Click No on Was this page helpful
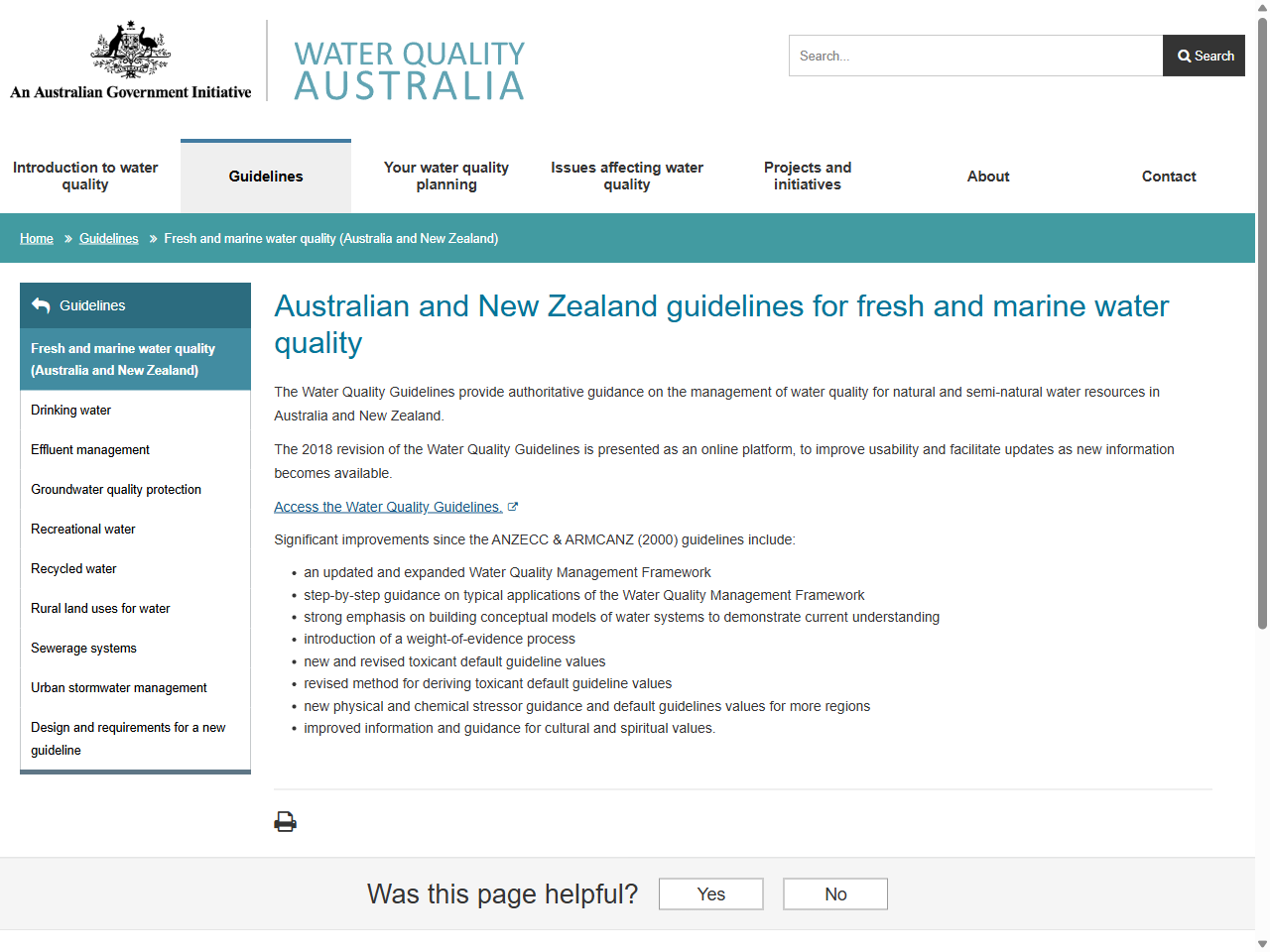Image resolution: width=1270 pixels, height=952 pixels. [x=834, y=893]
